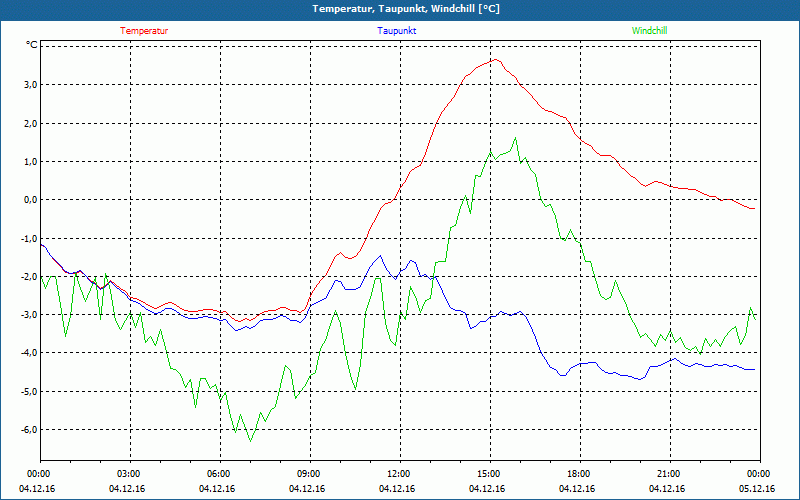Viewport: 800px width, 500px height.
Task: Click the 12:00 time axis label
Action: click(x=398, y=474)
